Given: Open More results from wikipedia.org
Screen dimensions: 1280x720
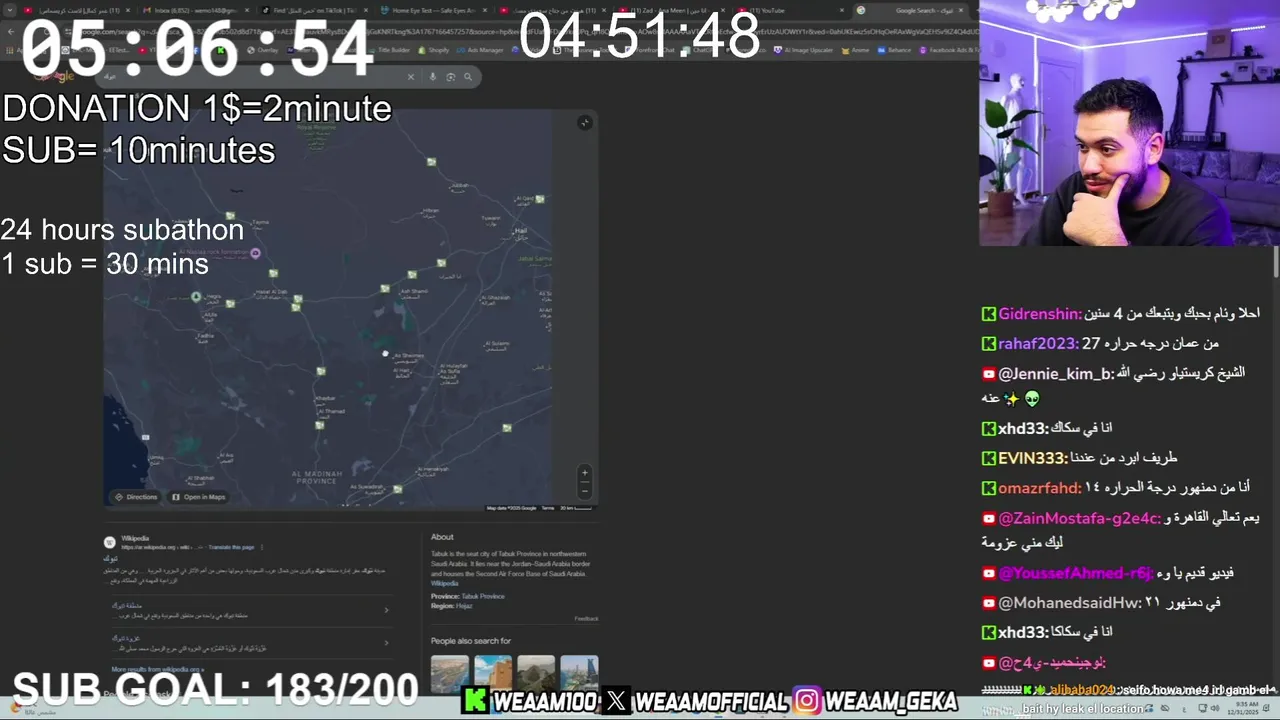Looking at the screenshot, I should 157,669.
